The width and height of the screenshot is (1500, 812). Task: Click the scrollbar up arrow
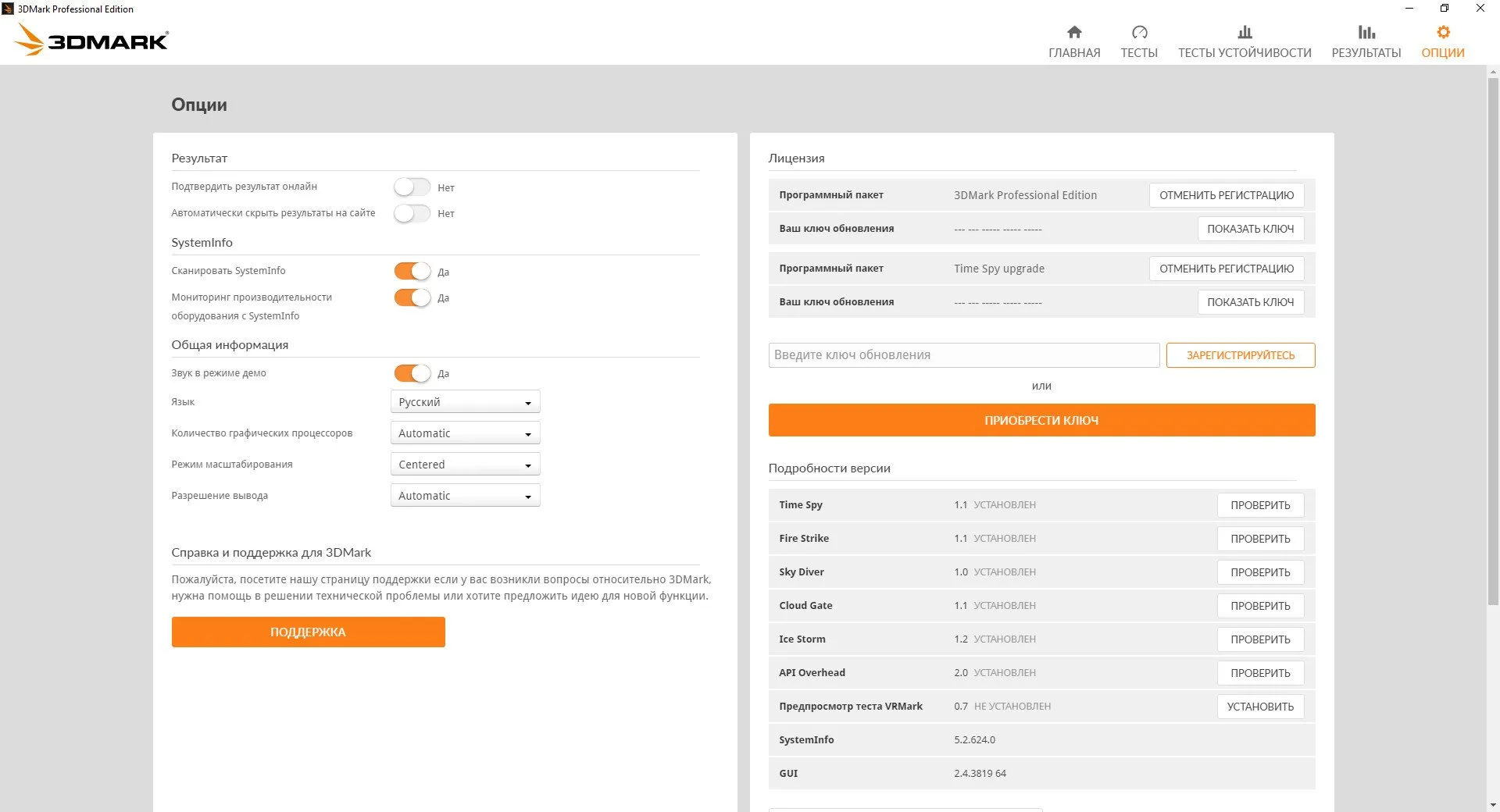(1493, 72)
